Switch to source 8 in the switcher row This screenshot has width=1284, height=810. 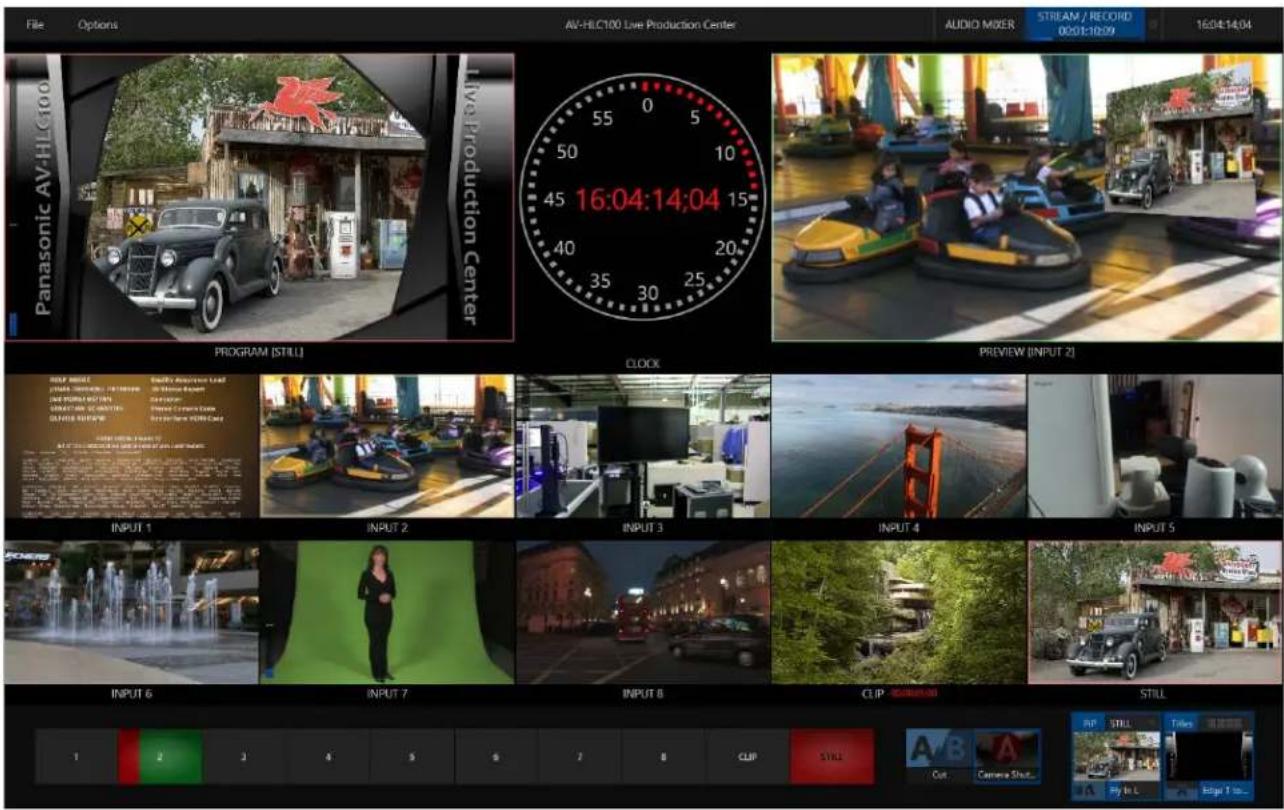664,757
